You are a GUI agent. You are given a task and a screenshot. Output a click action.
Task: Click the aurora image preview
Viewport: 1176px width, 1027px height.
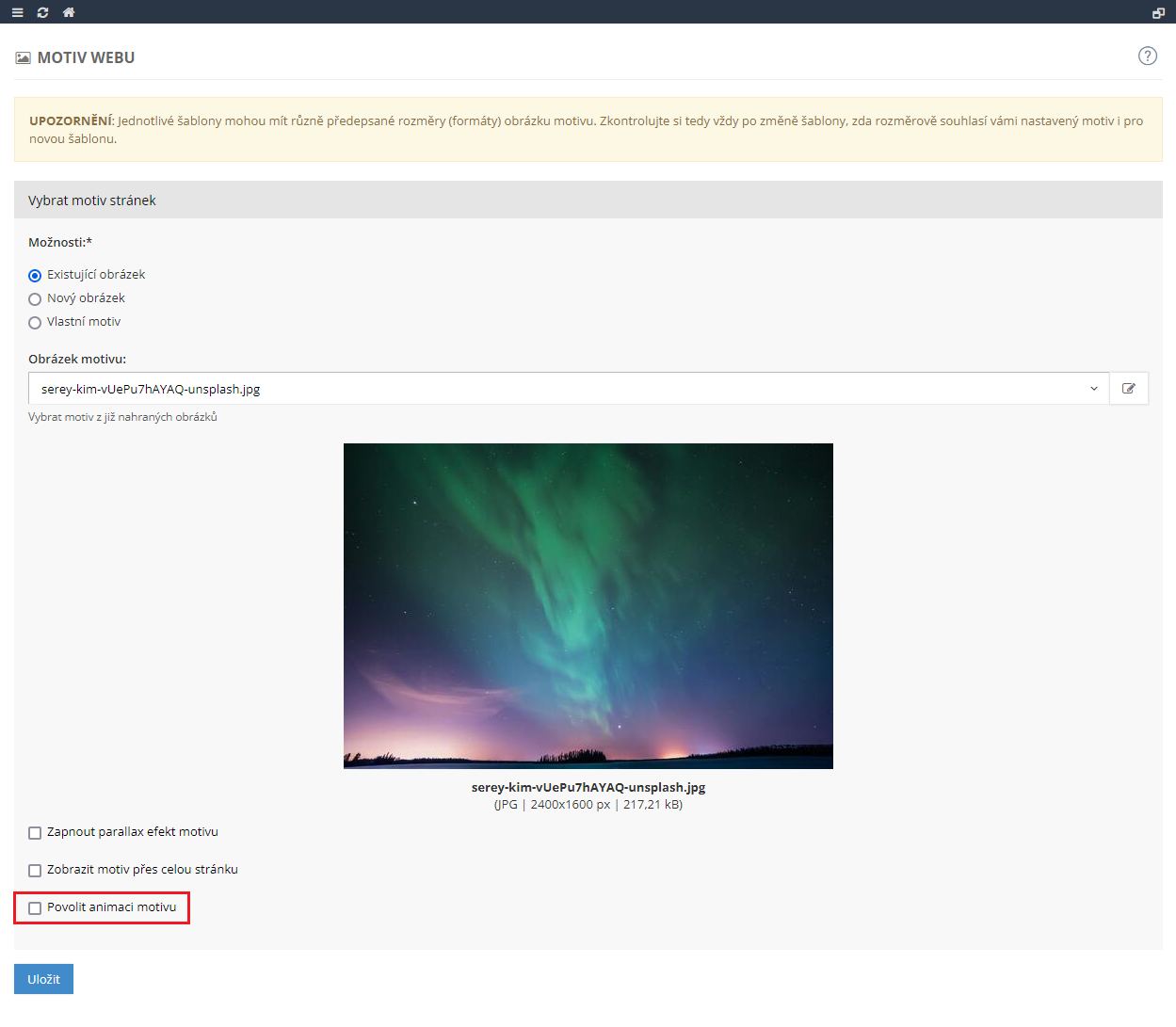[588, 605]
